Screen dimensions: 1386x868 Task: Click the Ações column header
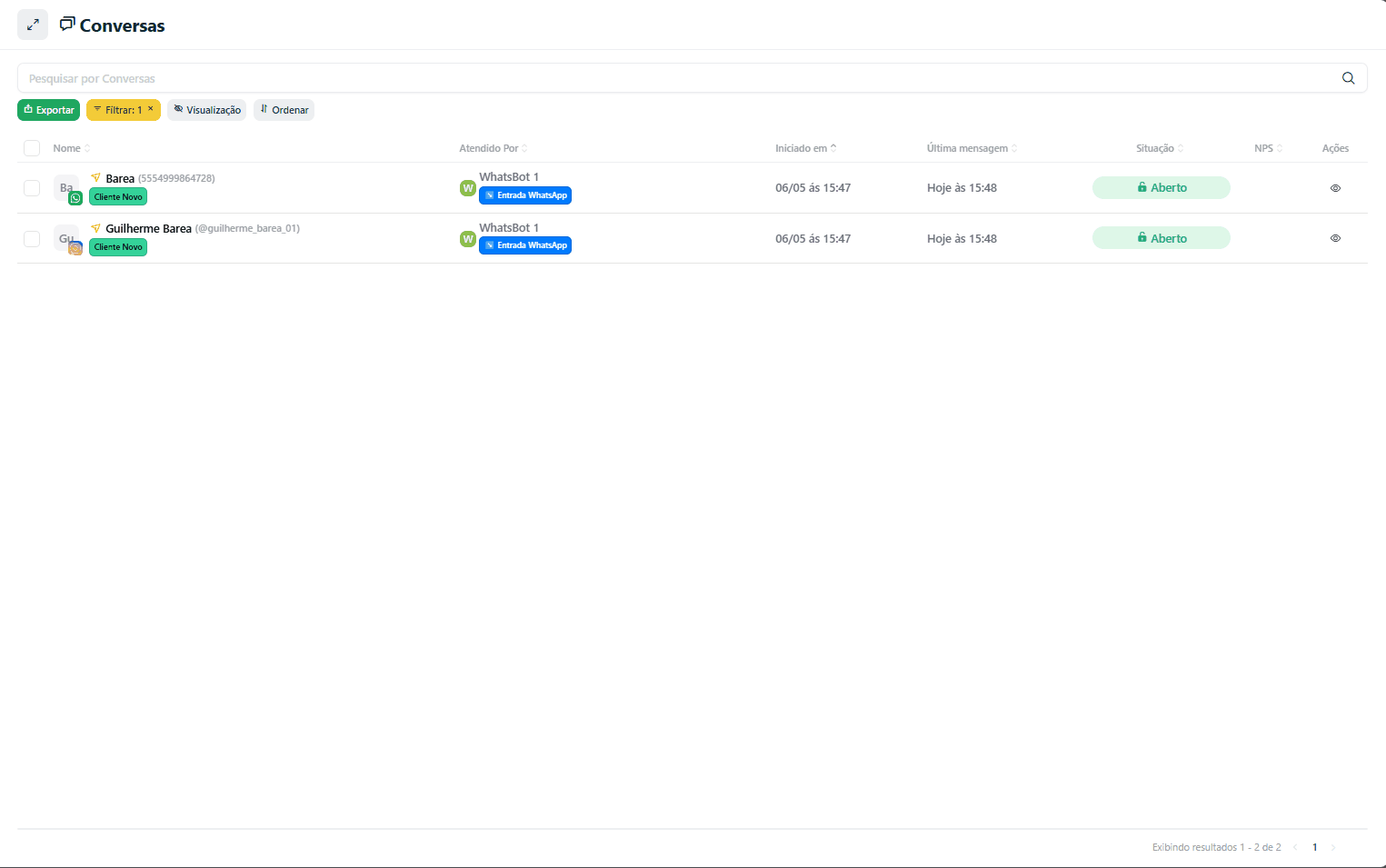point(1335,148)
